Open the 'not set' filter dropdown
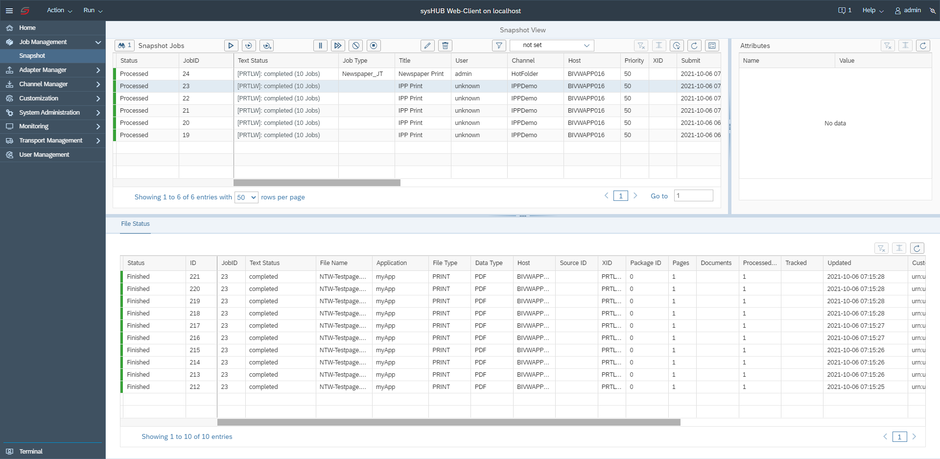The image size is (940, 459). 552,46
